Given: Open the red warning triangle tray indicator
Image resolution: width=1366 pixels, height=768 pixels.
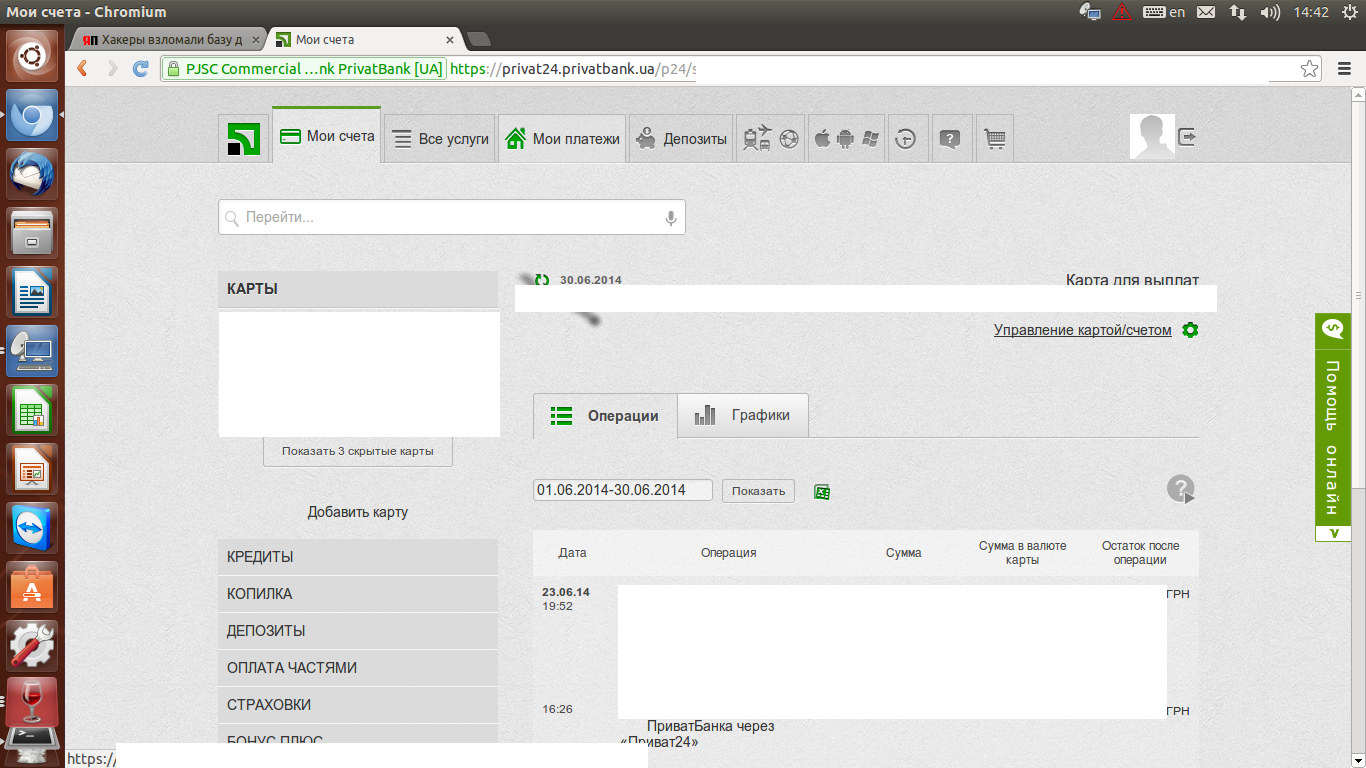Looking at the screenshot, I should (x=1122, y=12).
